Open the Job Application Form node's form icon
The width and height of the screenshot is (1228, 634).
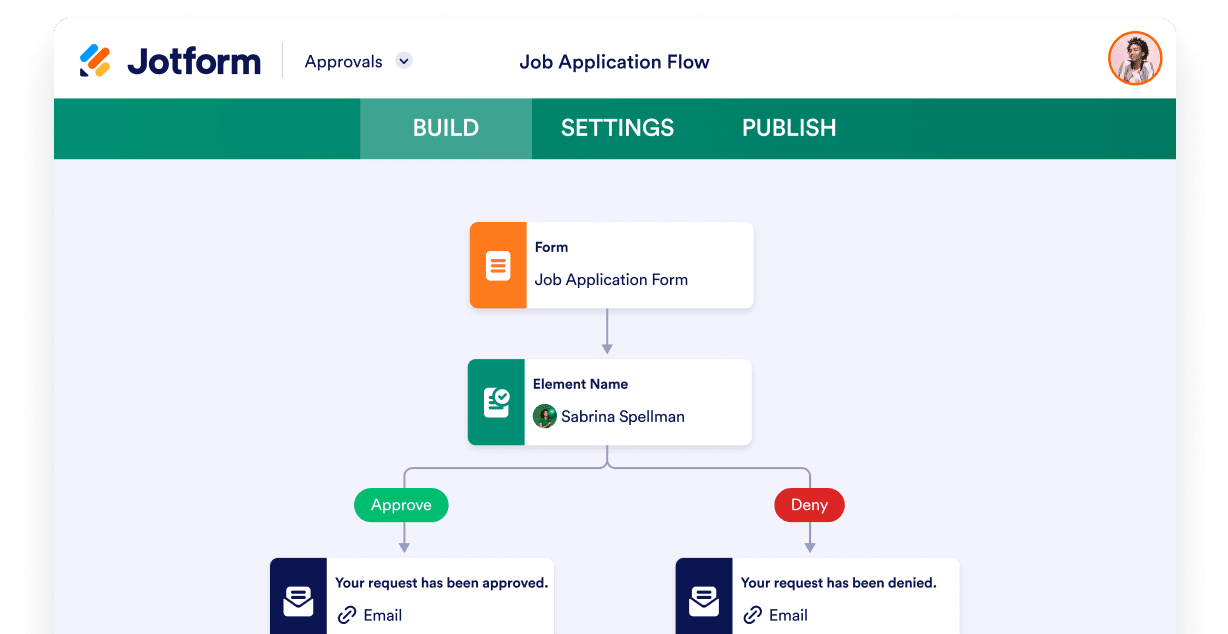498,264
